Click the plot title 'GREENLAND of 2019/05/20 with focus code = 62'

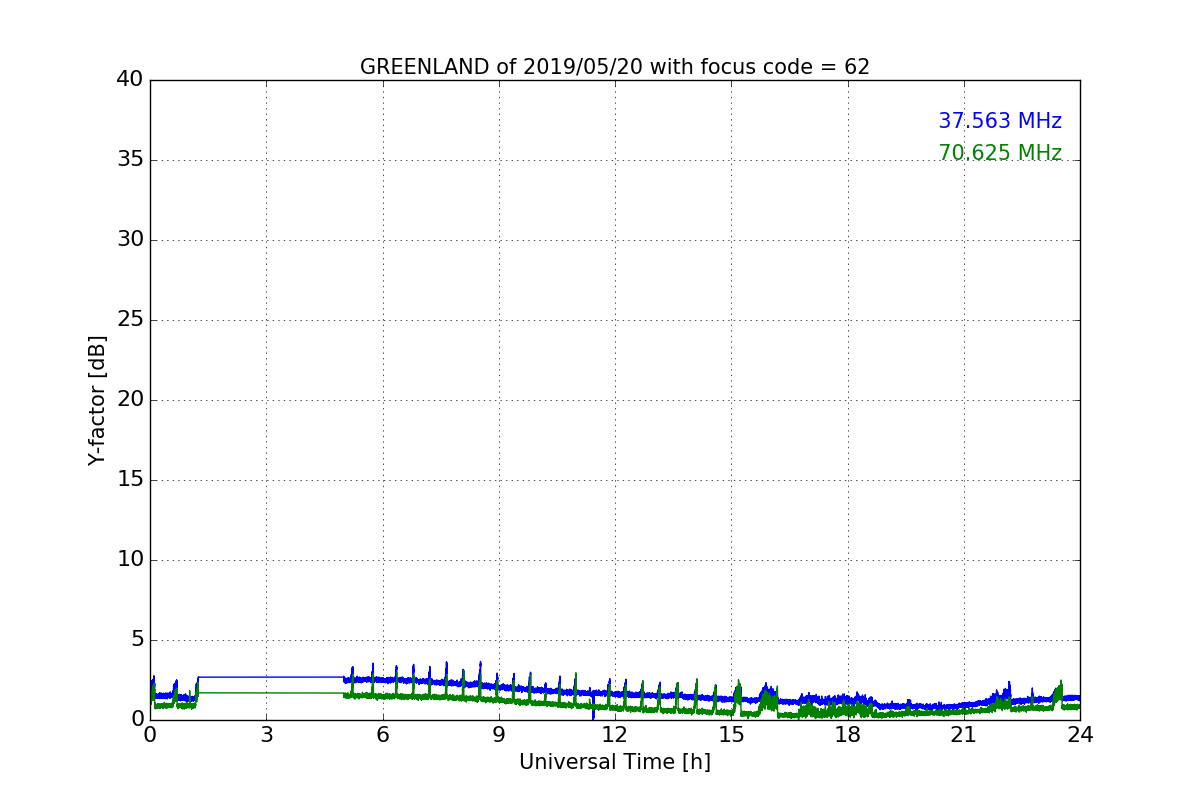(615, 67)
